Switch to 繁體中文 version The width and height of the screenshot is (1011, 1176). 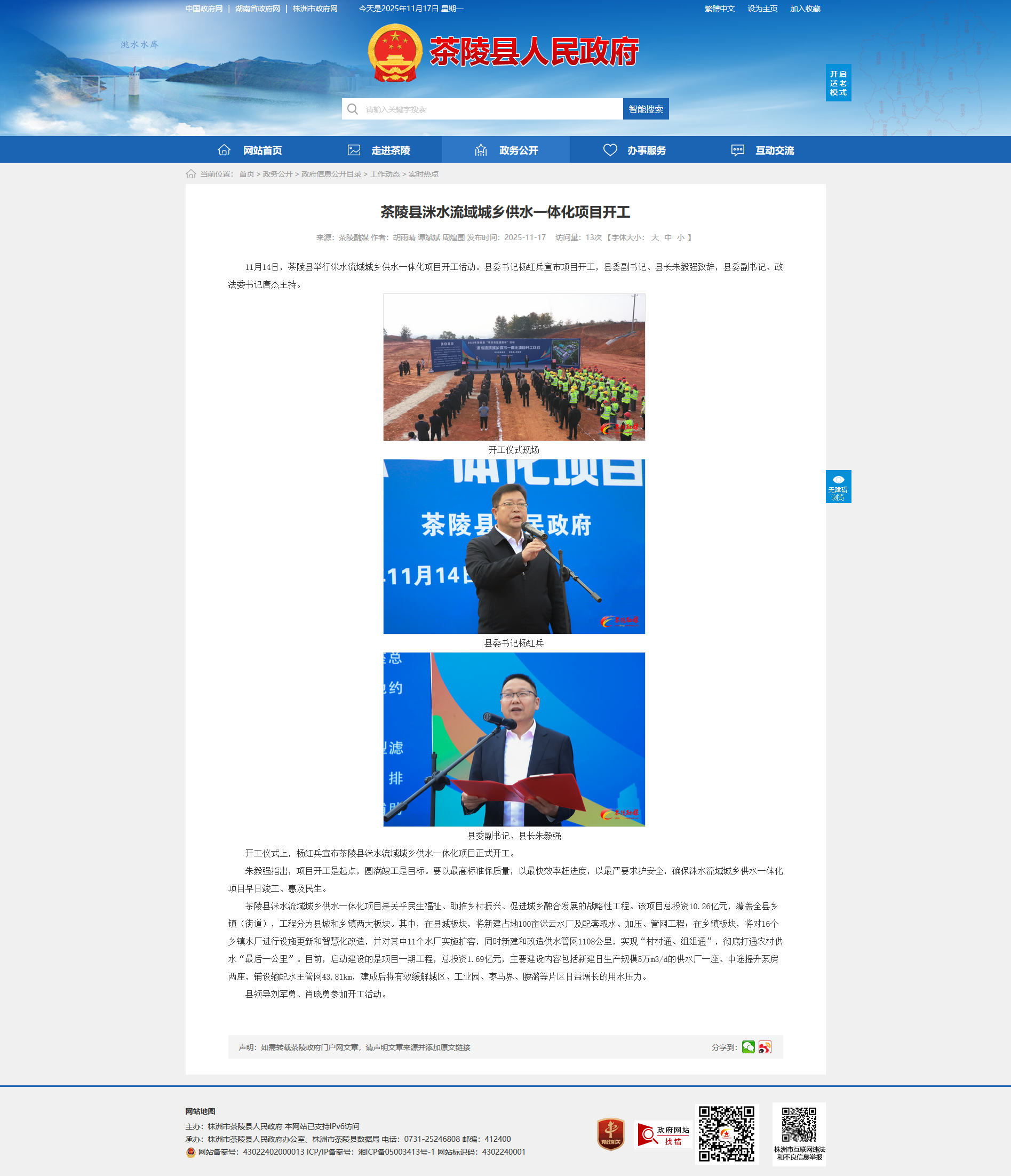pyautogui.click(x=719, y=9)
